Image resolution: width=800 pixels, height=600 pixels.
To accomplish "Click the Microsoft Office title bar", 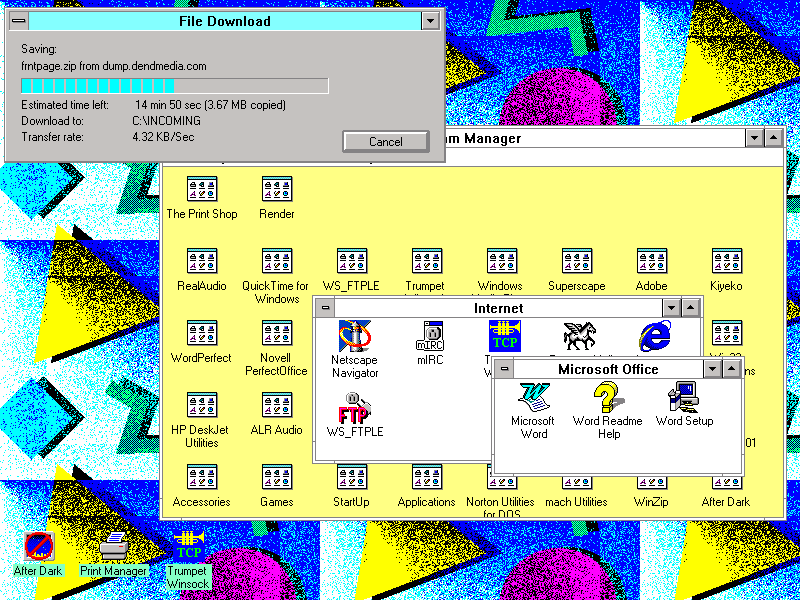I will (x=608, y=369).
